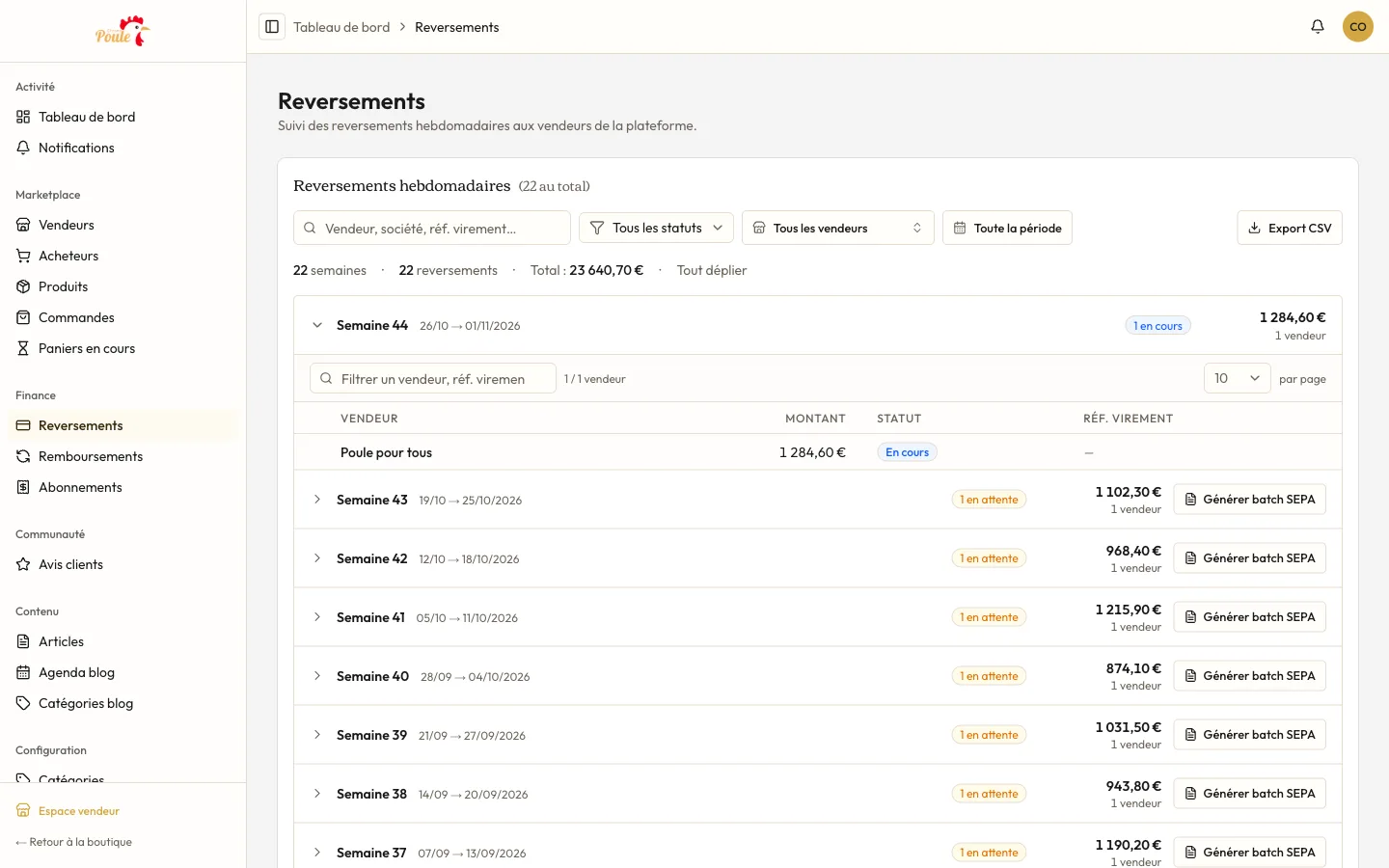Click the Remboursements refresh icon
Image resolution: width=1389 pixels, height=868 pixels.
point(23,456)
